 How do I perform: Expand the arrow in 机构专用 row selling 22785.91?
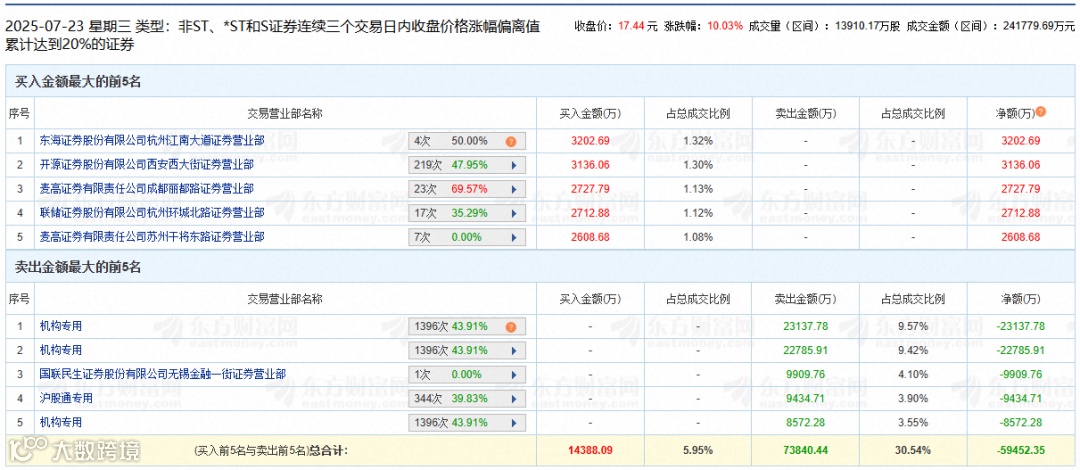pos(512,351)
